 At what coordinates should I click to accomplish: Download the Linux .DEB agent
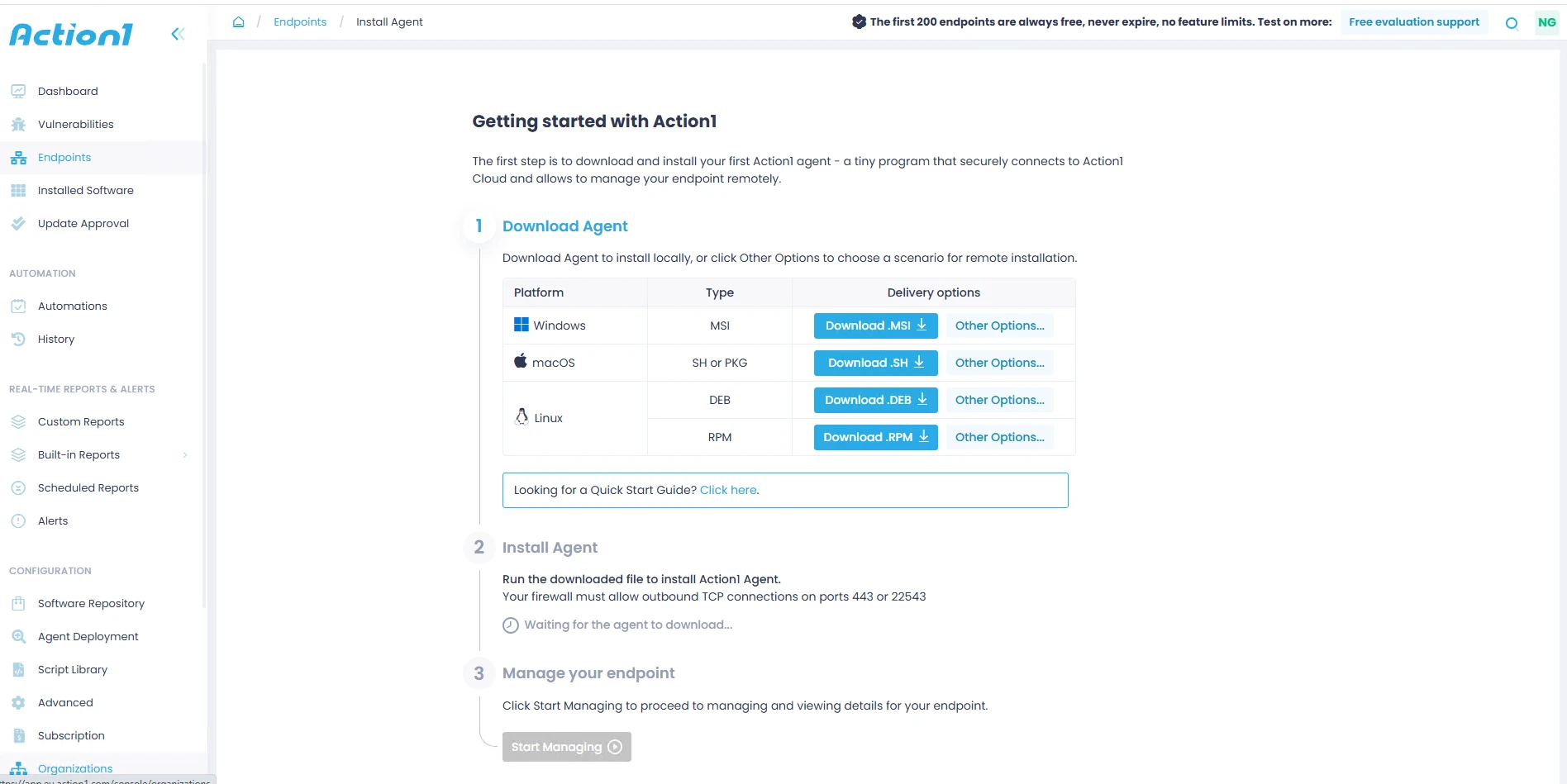[876, 400]
